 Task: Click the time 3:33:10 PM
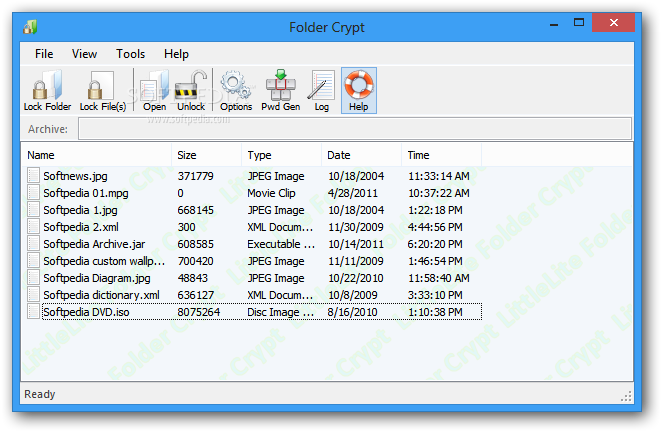pos(435,295)
